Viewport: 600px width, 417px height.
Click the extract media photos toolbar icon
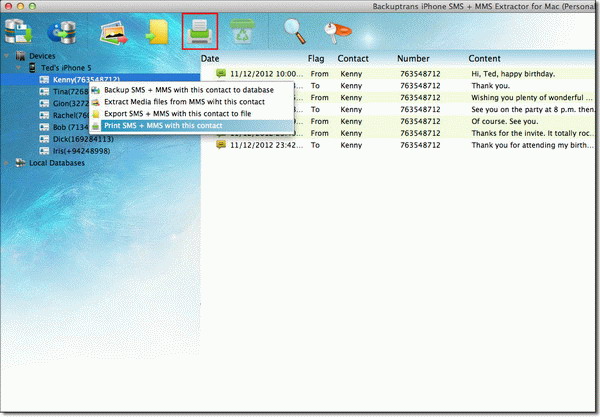(x=113, y=33)
